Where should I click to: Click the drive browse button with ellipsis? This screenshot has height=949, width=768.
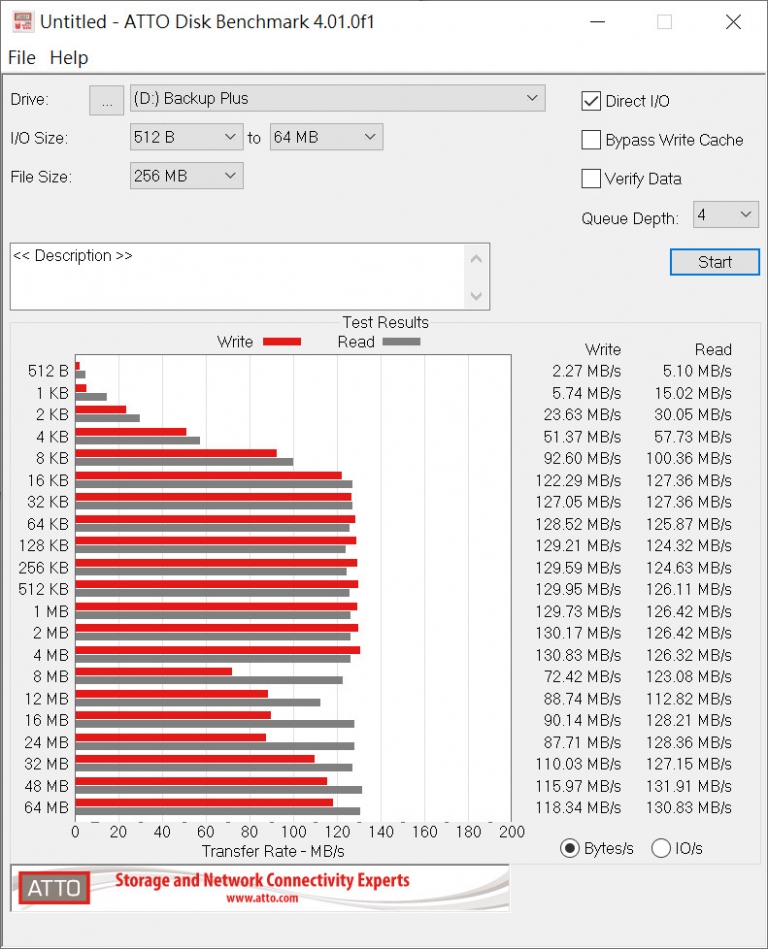click(x=107, y=100)
